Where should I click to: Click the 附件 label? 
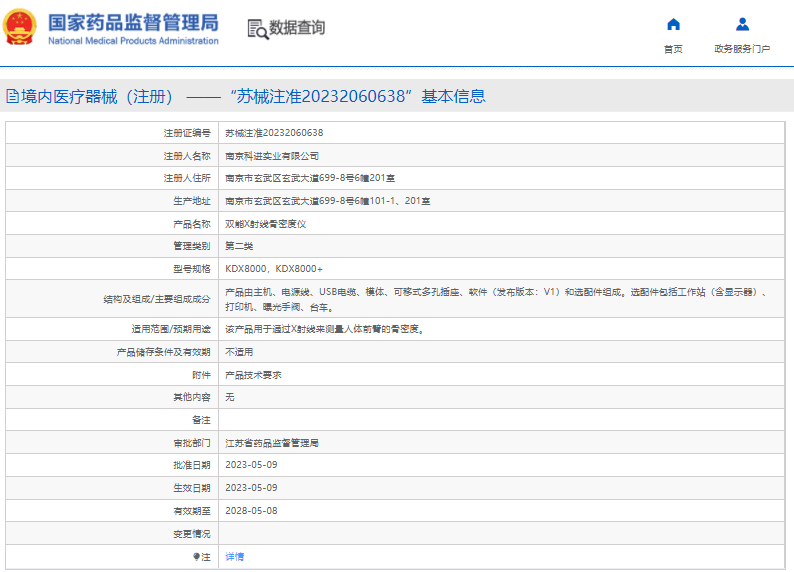point(201,375)
